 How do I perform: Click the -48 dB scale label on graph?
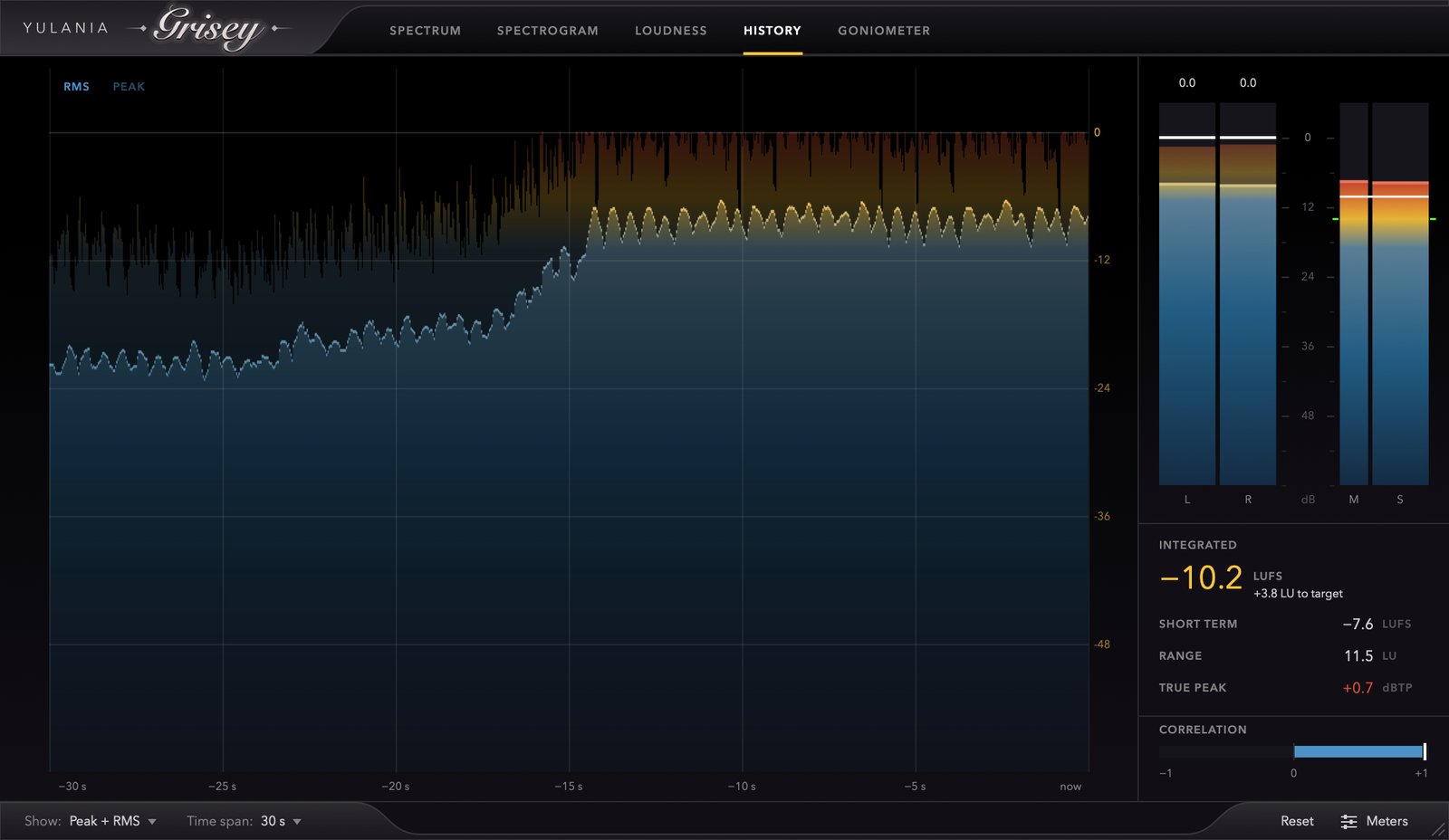1102,644
